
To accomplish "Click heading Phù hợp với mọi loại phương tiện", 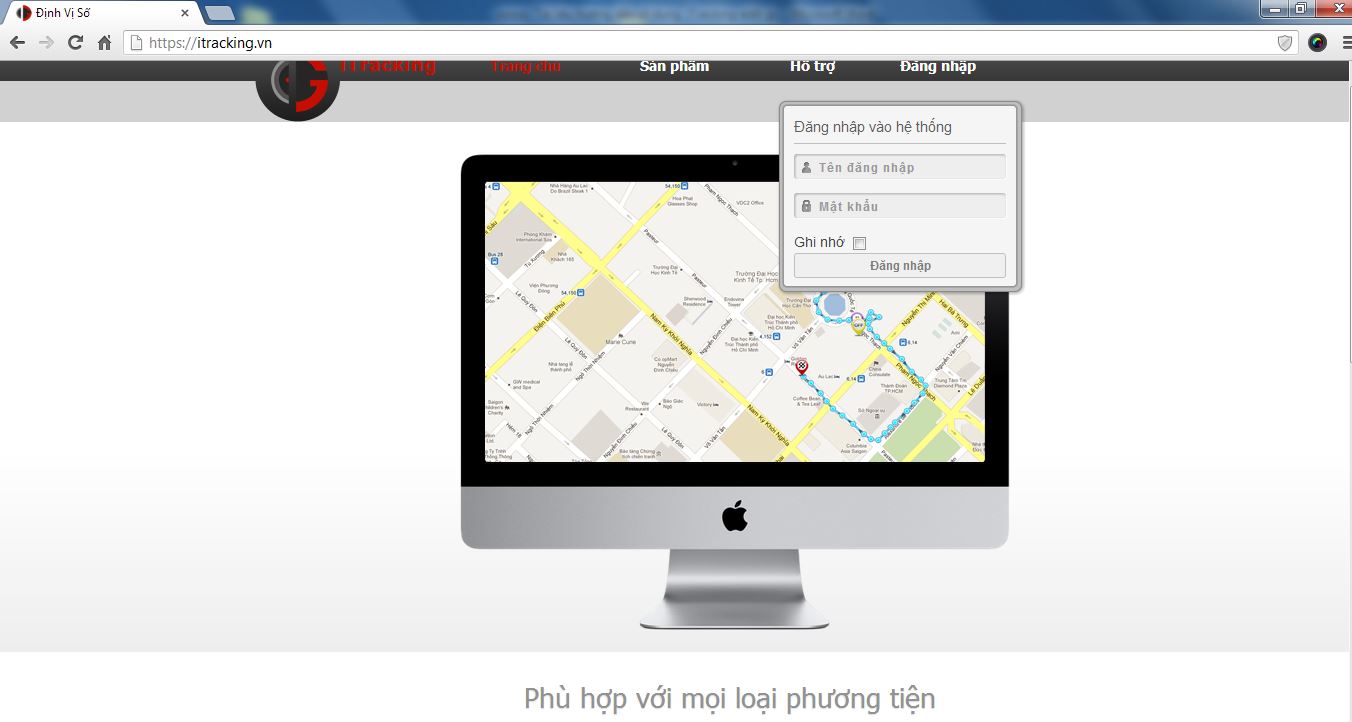I will click(729, 698).
